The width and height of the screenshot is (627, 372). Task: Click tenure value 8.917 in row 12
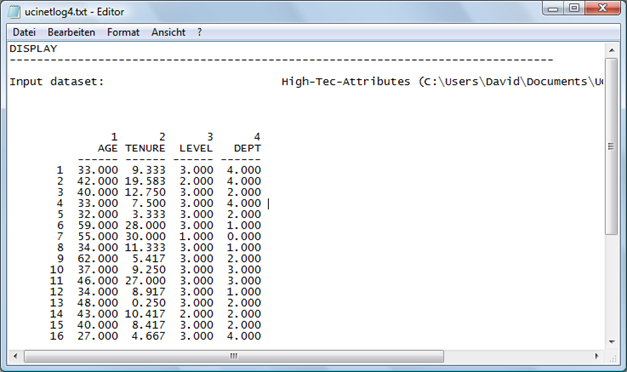click(x=149, y=292)
